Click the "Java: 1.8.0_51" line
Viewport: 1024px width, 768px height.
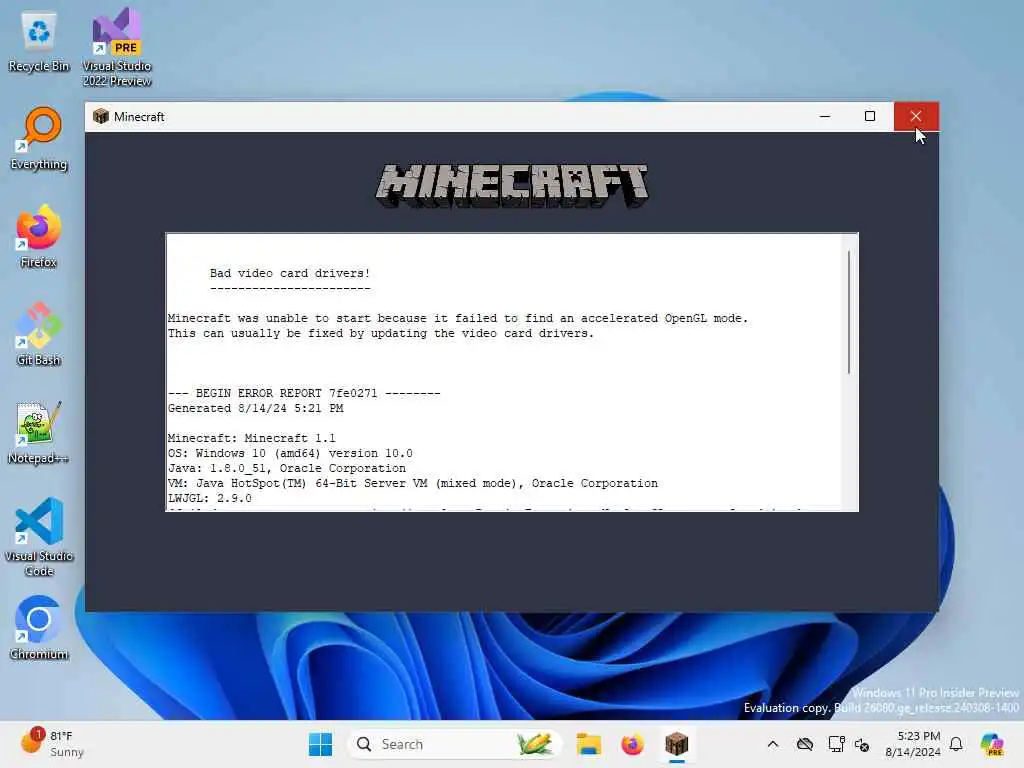point(287,468)
